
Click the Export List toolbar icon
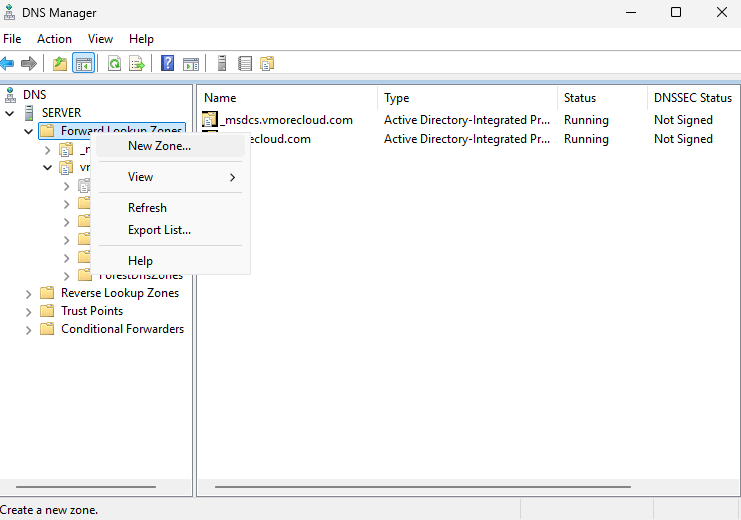[x=137, y=63]
